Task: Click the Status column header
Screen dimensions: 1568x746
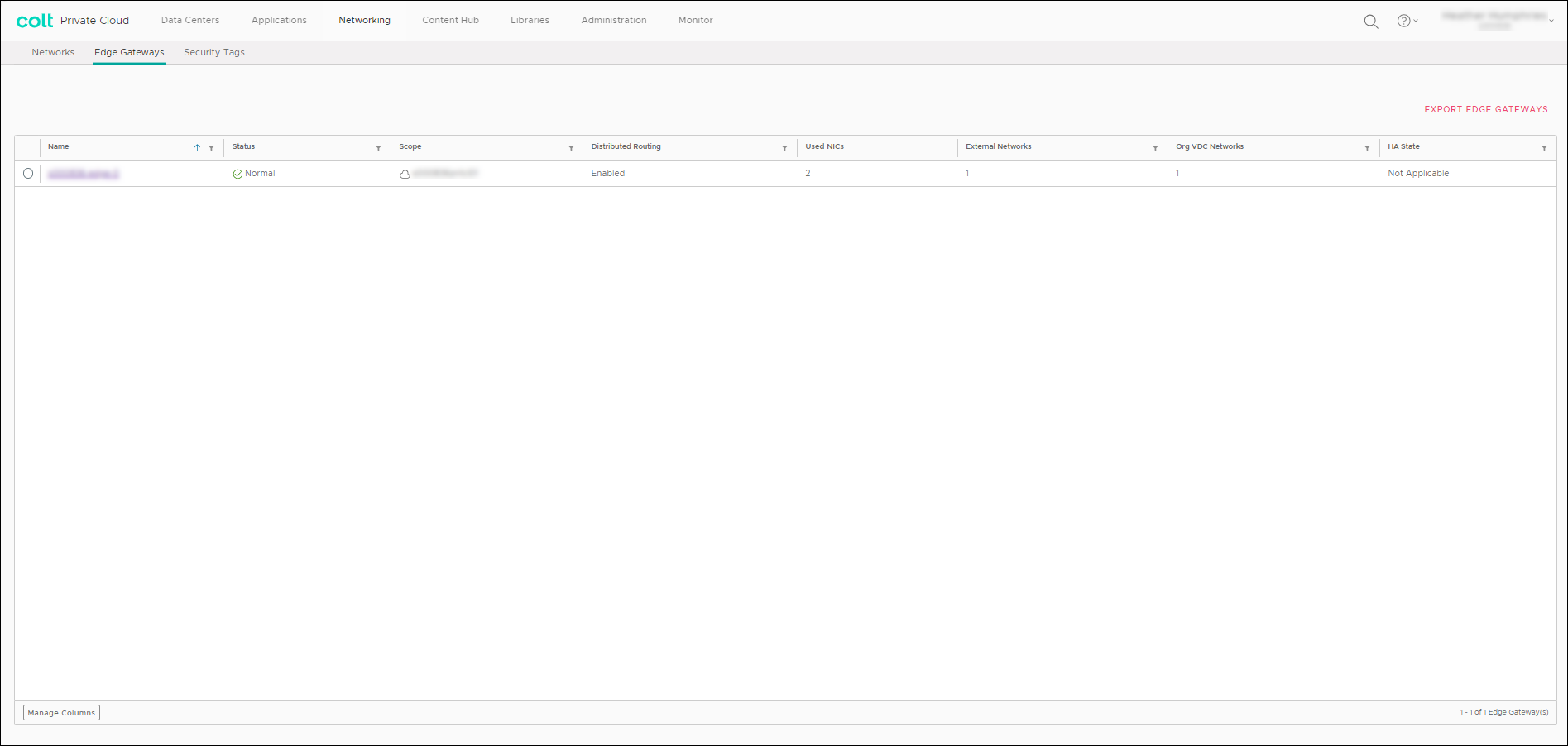Action: point(243,146)
